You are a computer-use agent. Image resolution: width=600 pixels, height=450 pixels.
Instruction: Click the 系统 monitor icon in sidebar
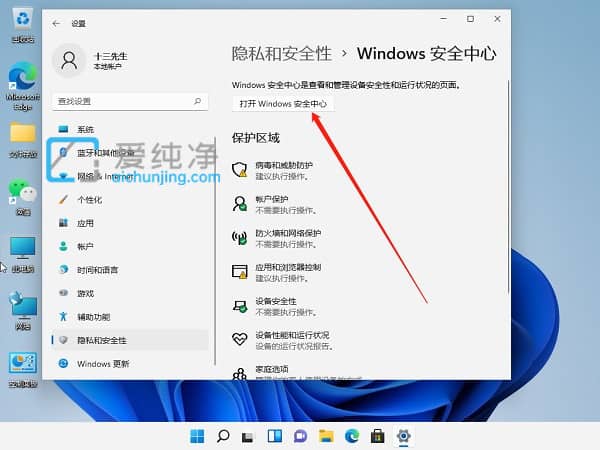[64, 129]
